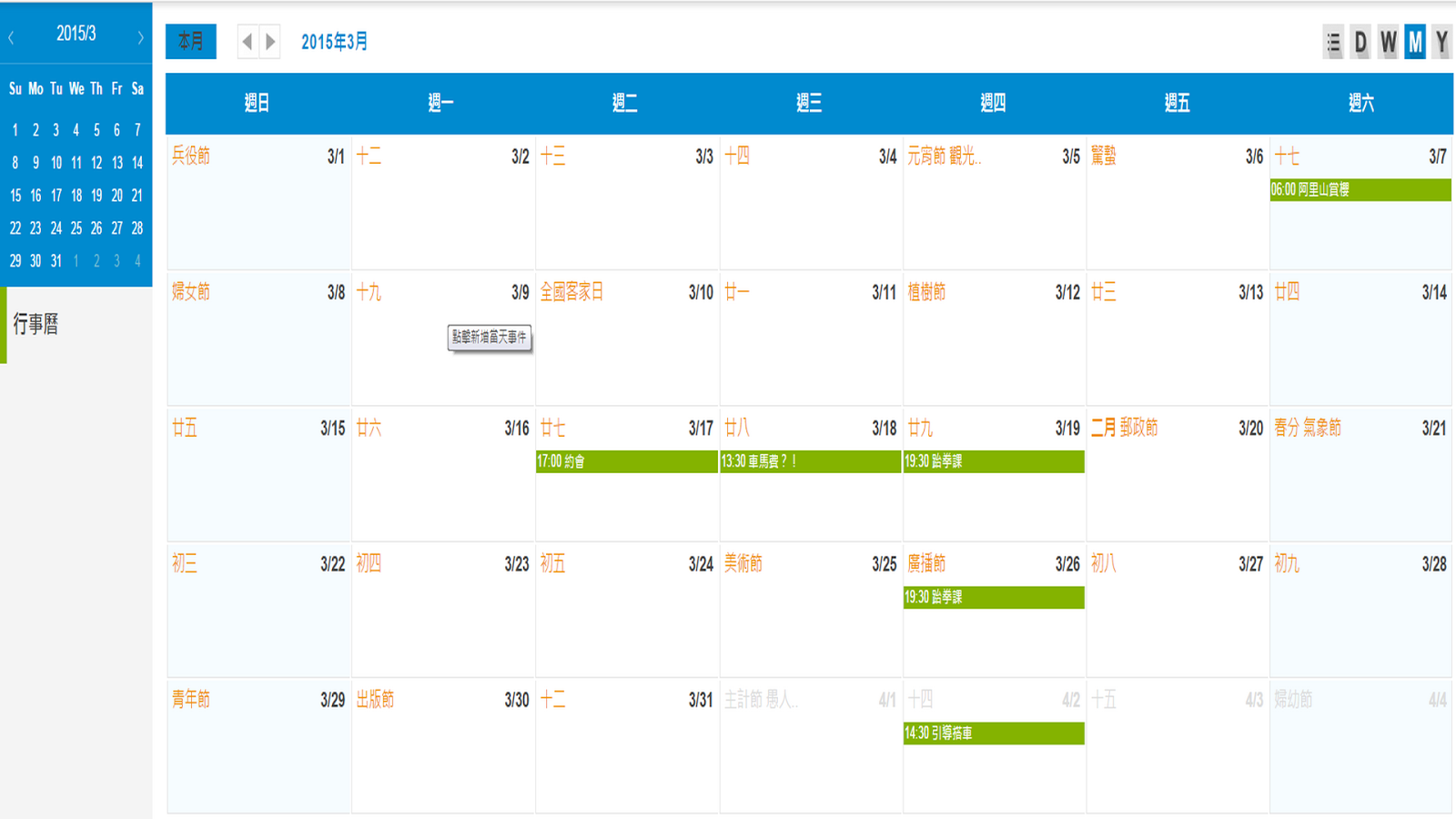Select the W week view icon

coord(1387,43)
